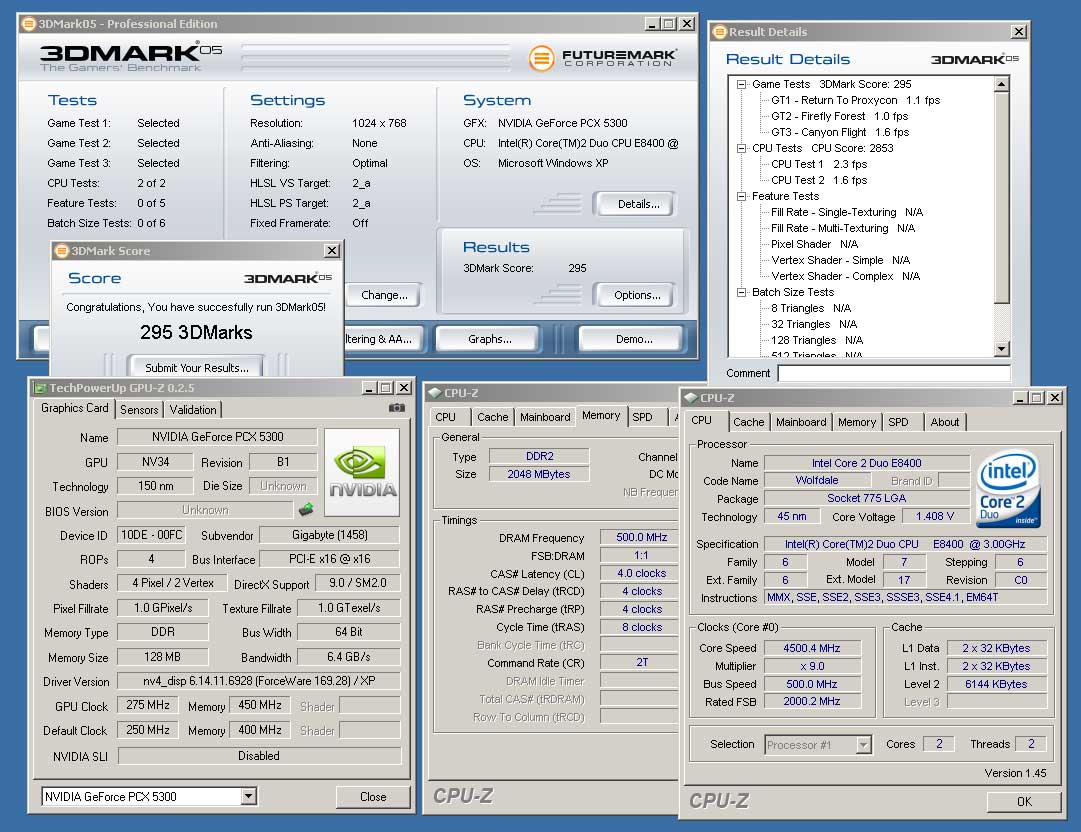Click the Comment input field

(x=894, y=373)
